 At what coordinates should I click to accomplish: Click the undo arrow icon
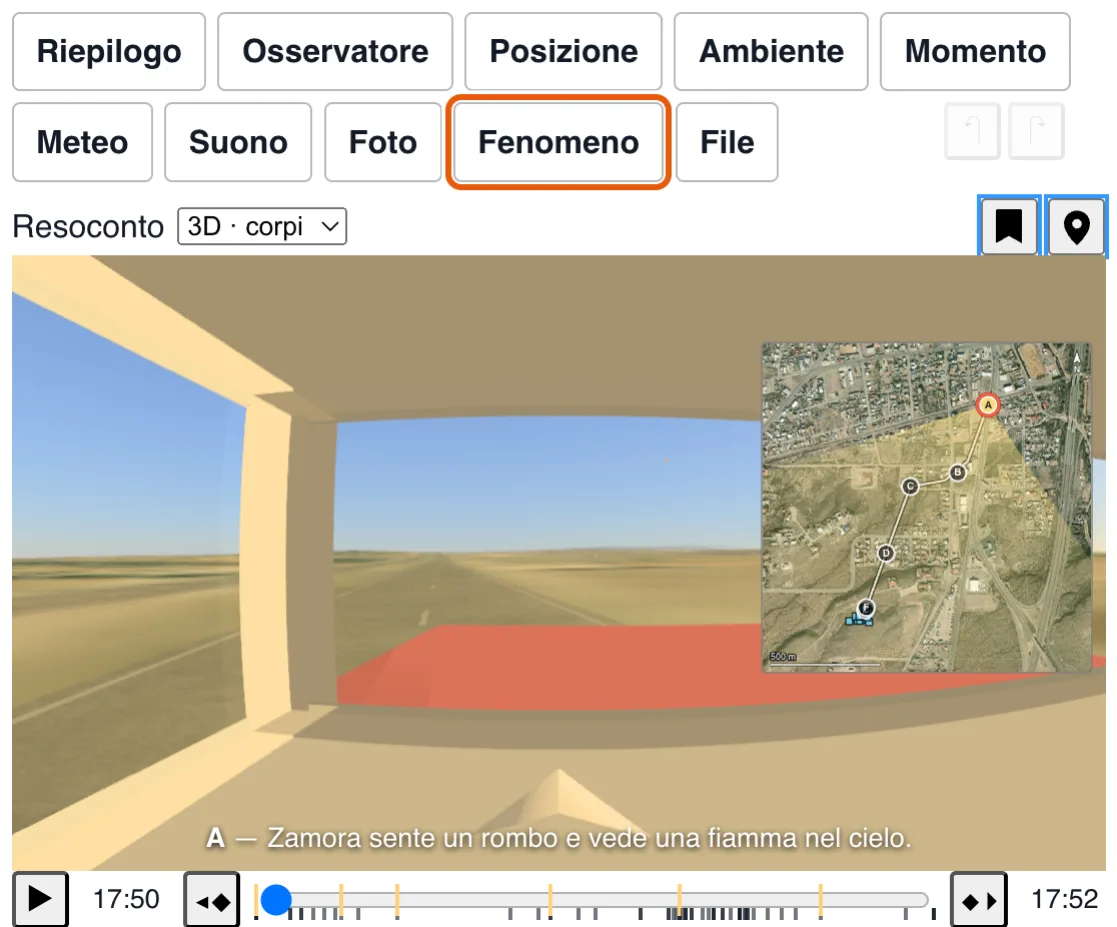click(972, 131)
